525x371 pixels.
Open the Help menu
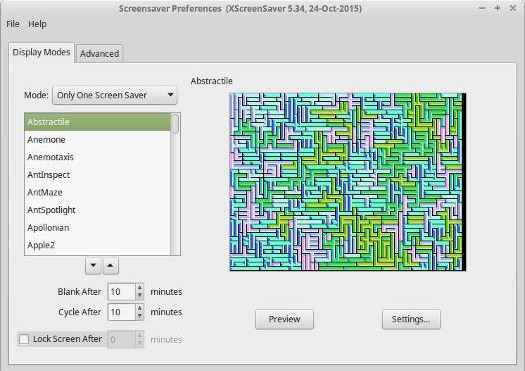(x=37, y=24)
